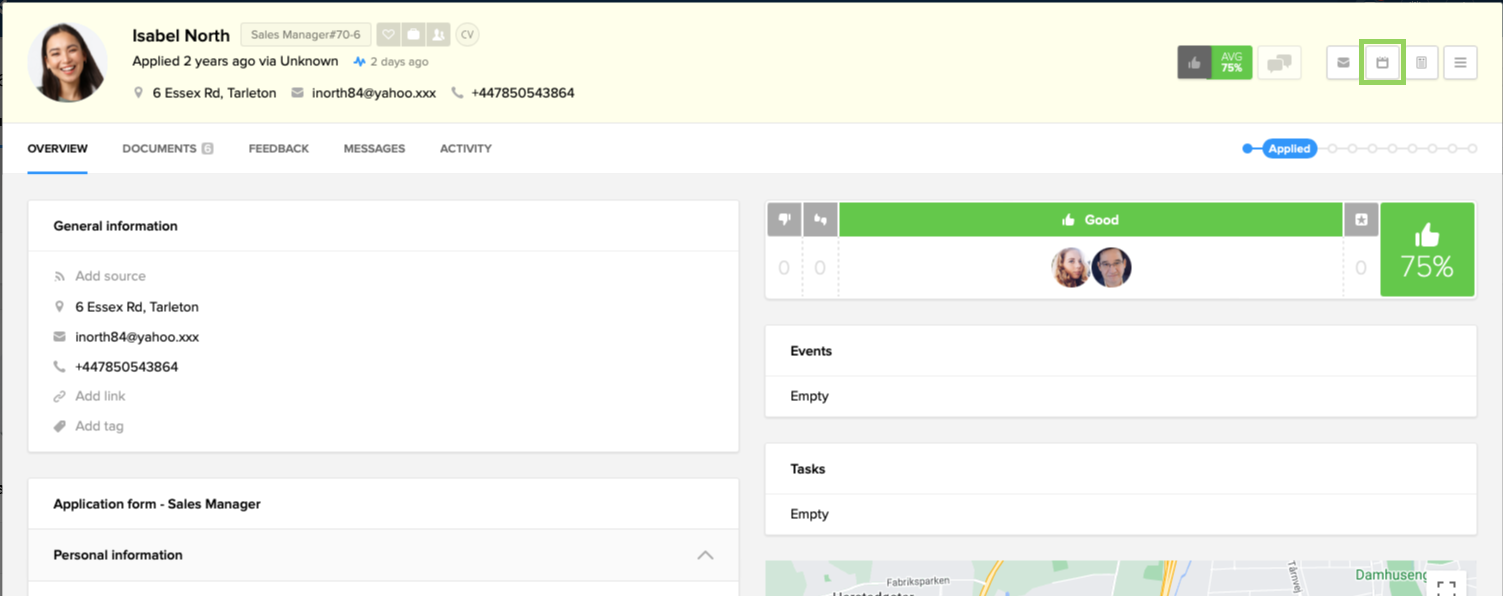The width and height of the screenshot is (1503, 596).
Task: Click the Applied stage pill in pipeline
Action: (1289, 149)
